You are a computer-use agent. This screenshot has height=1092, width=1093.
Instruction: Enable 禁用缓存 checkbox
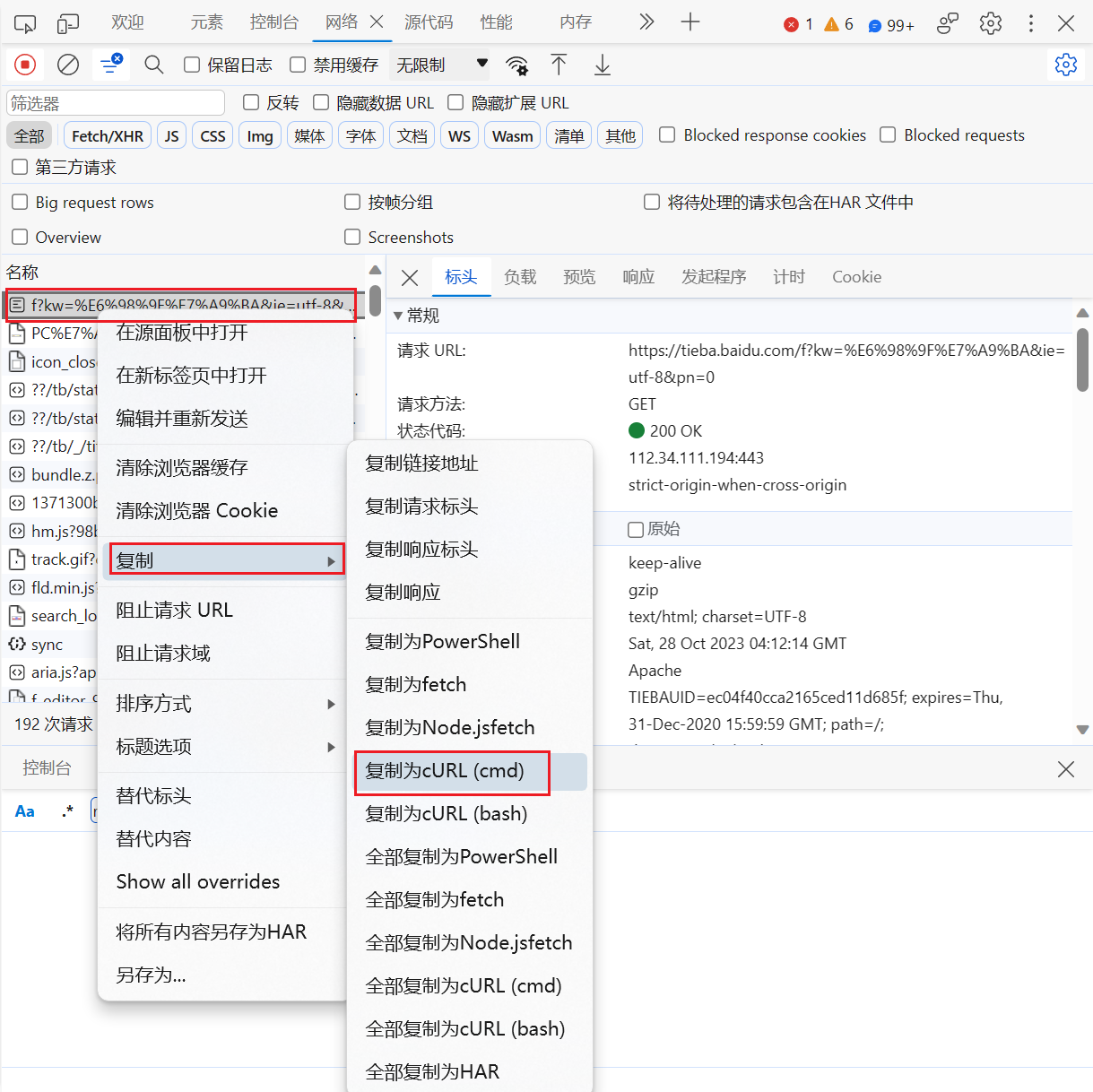tap(296, 65)
